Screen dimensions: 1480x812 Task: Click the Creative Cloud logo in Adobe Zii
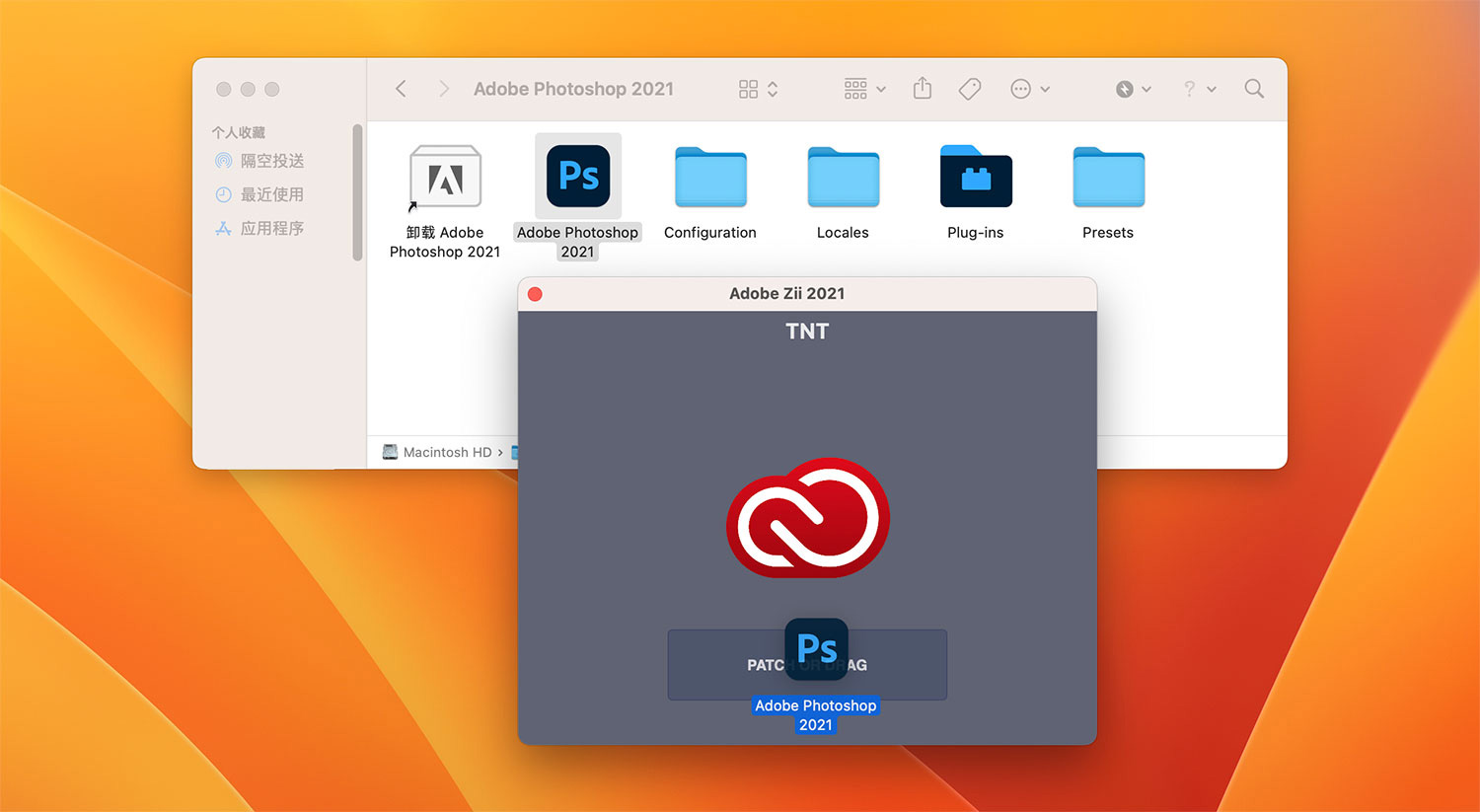pos(808,517)
